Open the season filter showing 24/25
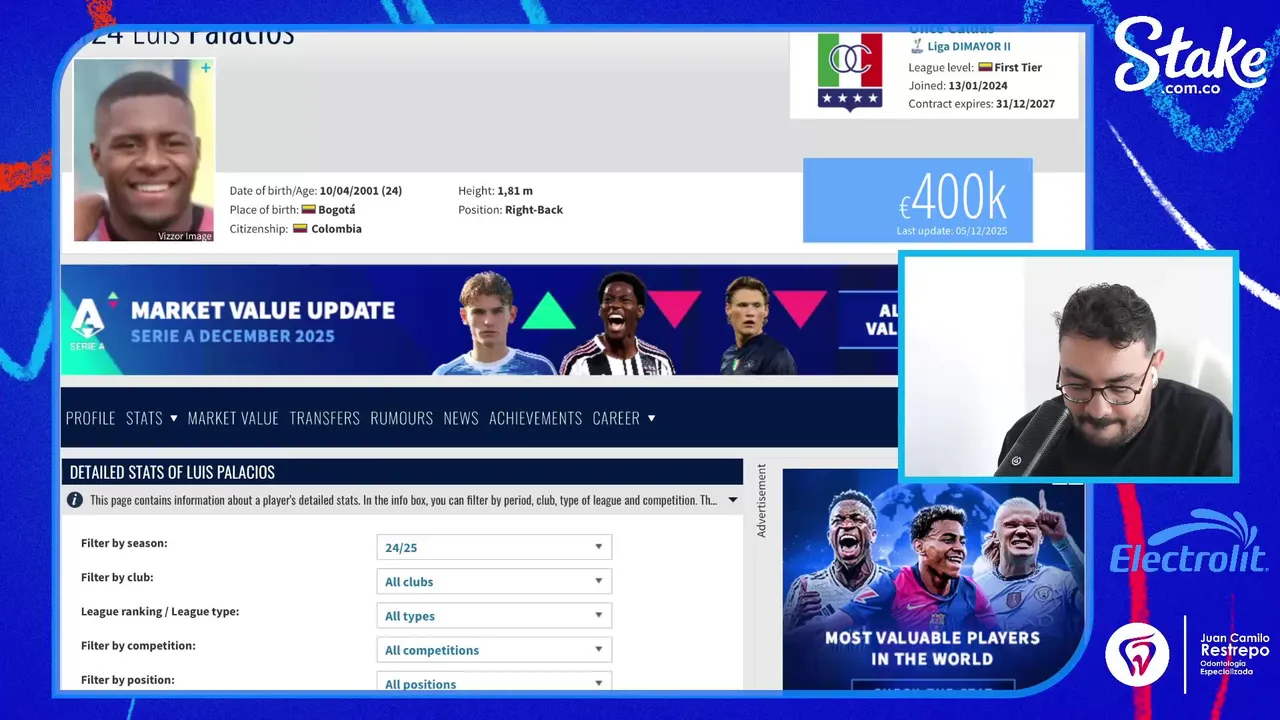The height and width of the screenshot is (720, 1280). coord(494,547)
